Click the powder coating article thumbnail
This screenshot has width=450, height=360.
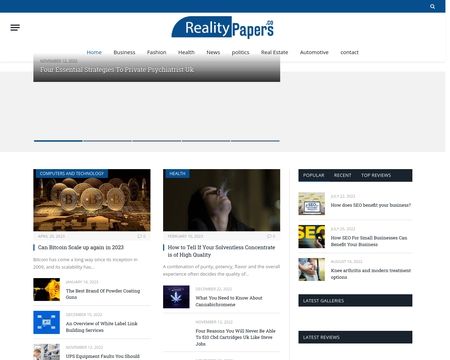pos(47,290)
